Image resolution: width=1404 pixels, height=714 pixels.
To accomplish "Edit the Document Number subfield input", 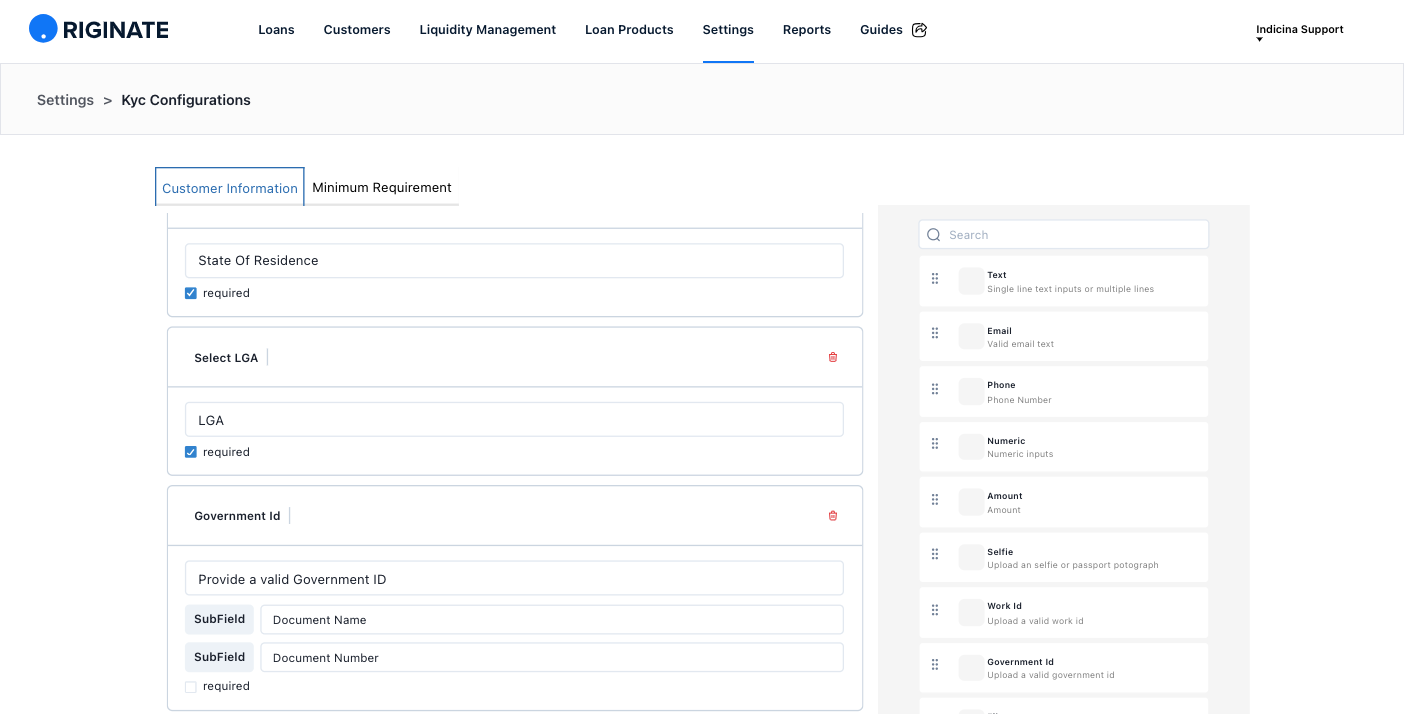I will point(552,658).
